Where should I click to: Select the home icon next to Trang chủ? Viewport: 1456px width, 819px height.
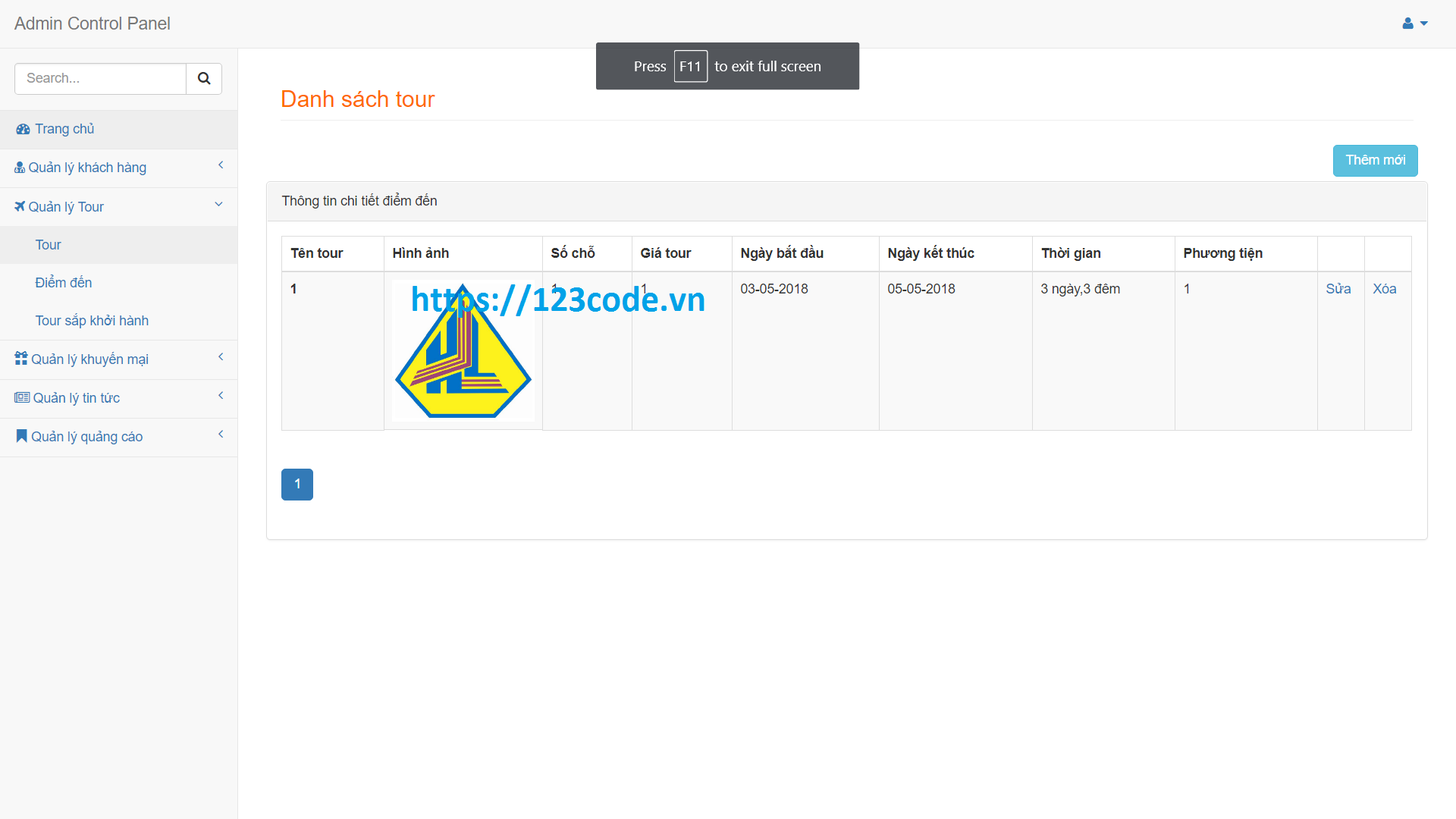pos(21,129)
